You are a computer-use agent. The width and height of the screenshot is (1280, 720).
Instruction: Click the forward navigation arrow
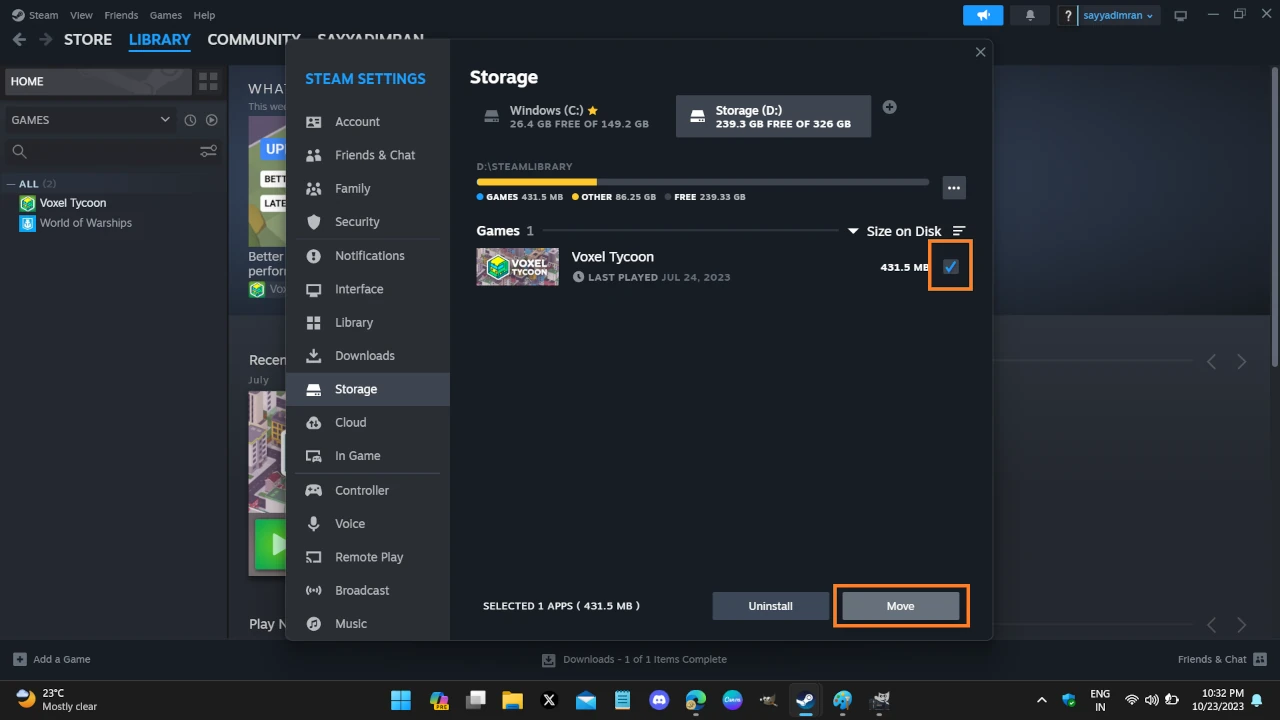tap(45, 40)
